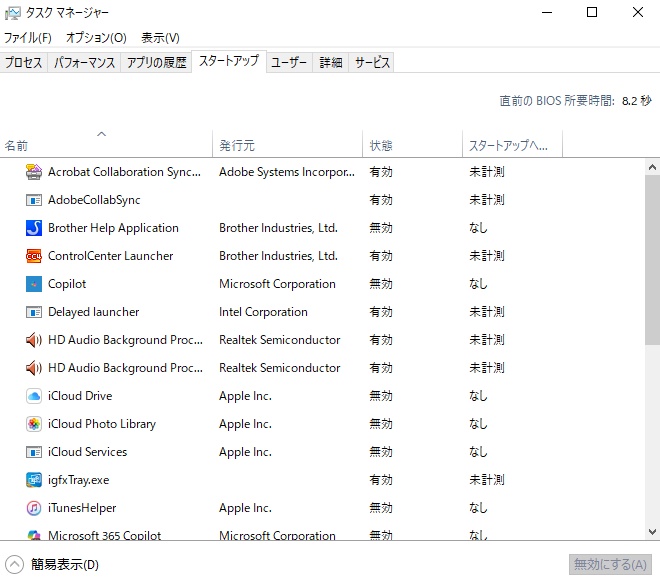Image resolution: width=660 pixels, height=587 pixels.
Task: Select the AdobeCollabSync name text
Action: (94, 200)
